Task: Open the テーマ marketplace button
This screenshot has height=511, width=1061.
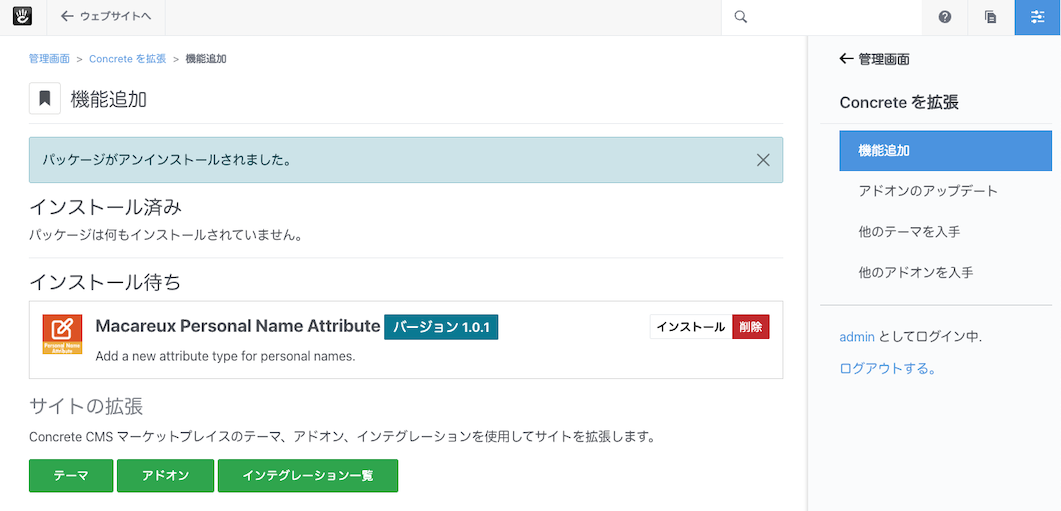Action: point(71,476)
